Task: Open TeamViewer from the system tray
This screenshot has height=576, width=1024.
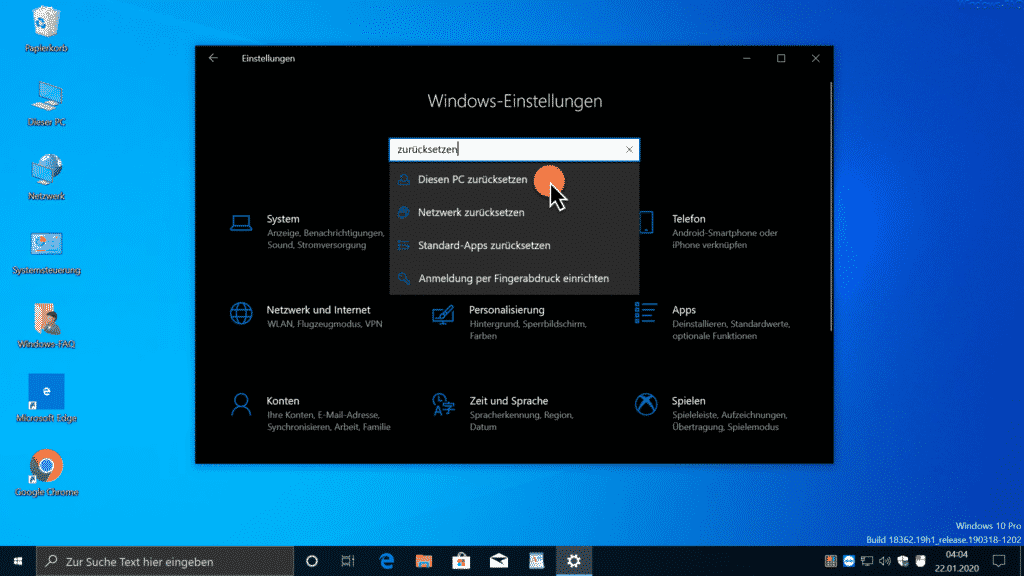Action: (848, 561)
